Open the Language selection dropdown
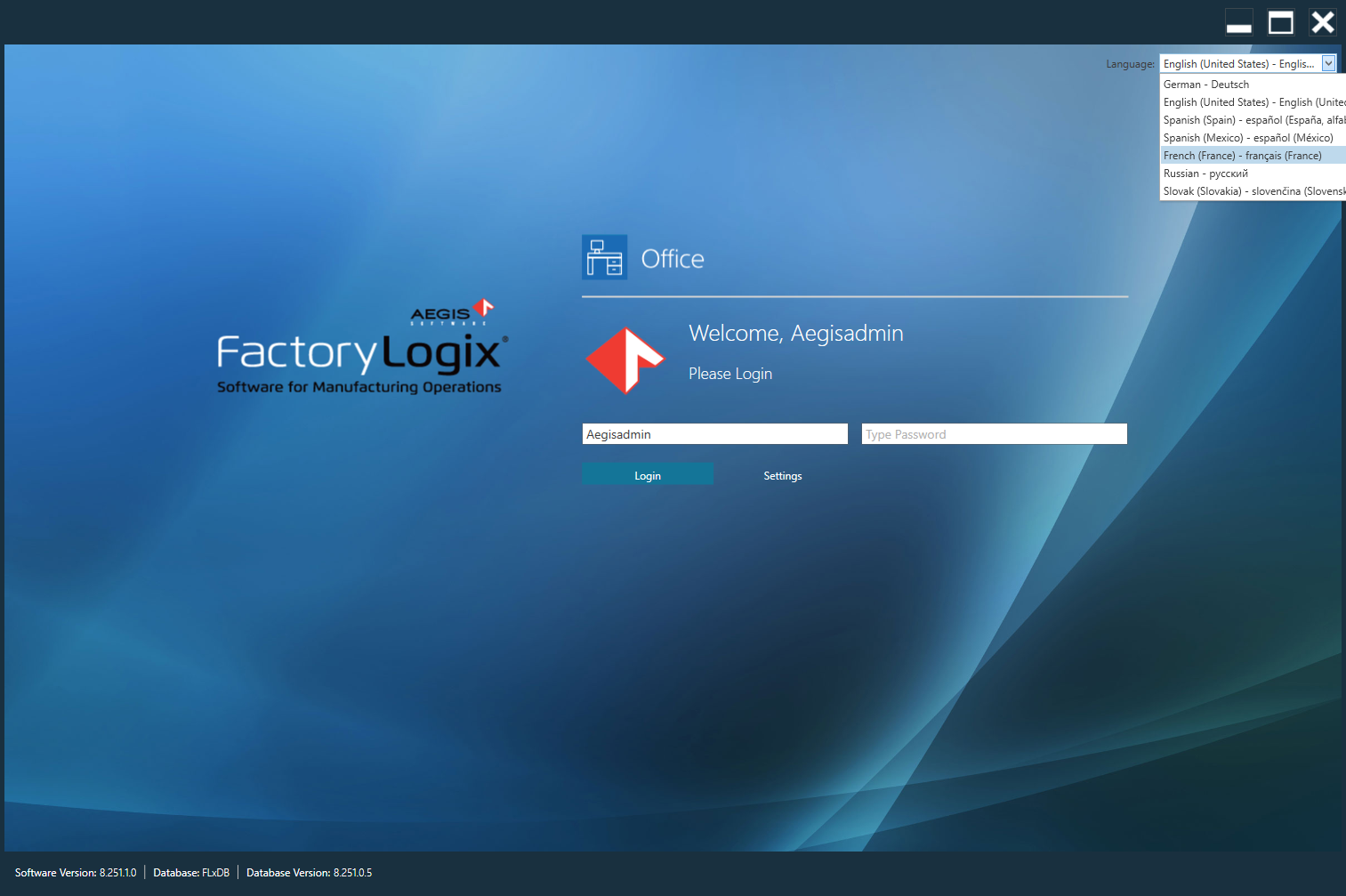1346x896 pixels. click(1329, 63)
